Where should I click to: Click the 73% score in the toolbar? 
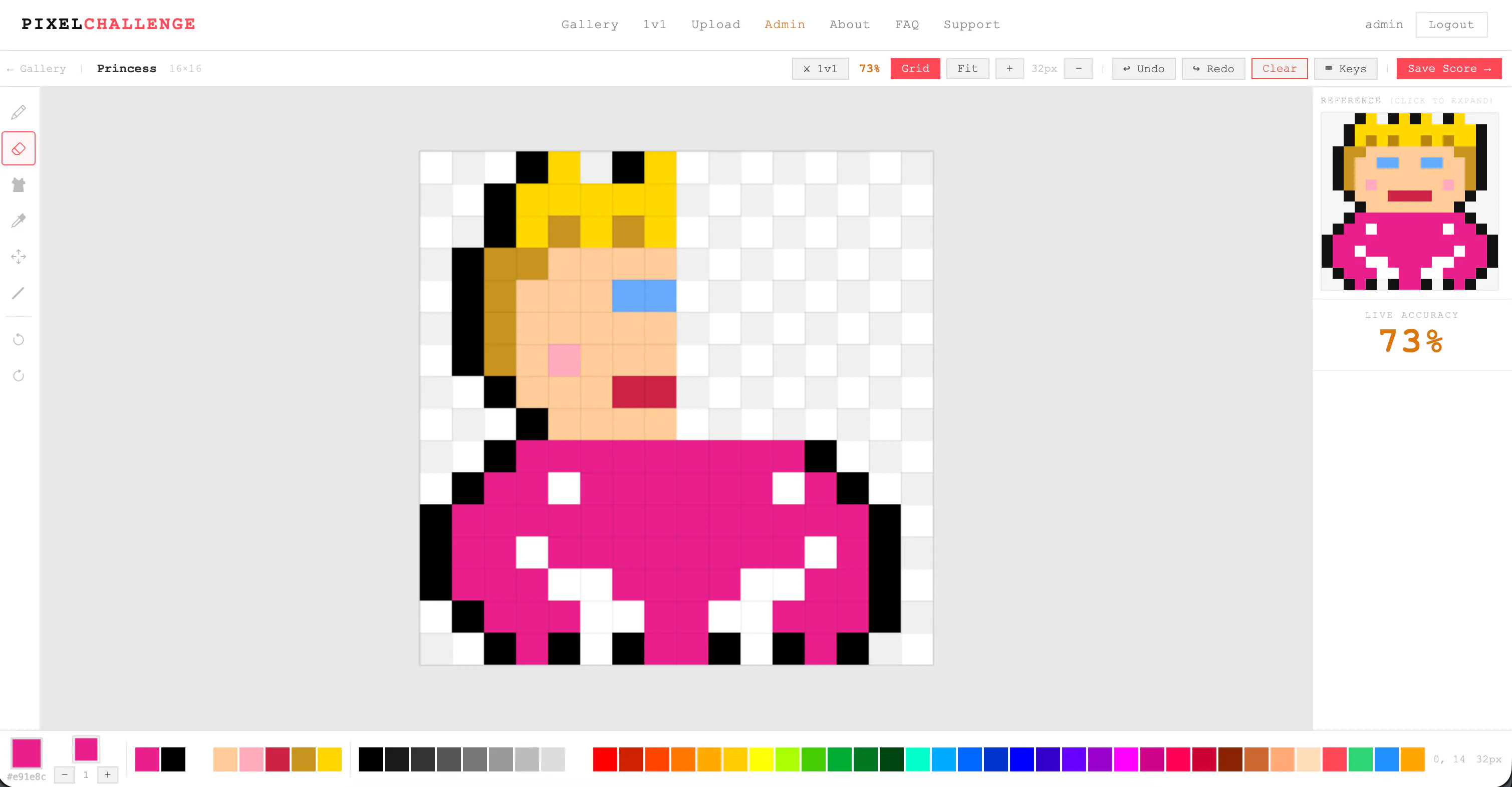point(869,69)
